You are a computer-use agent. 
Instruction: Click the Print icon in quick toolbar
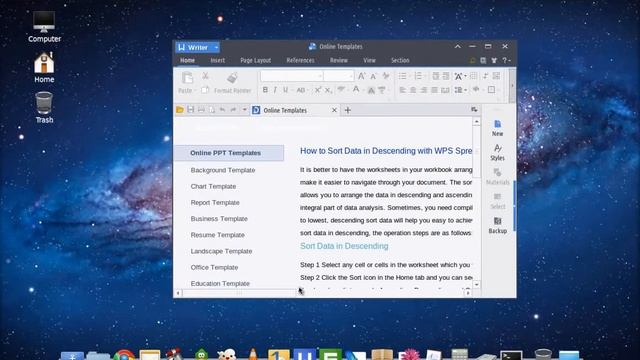(201, 110)
